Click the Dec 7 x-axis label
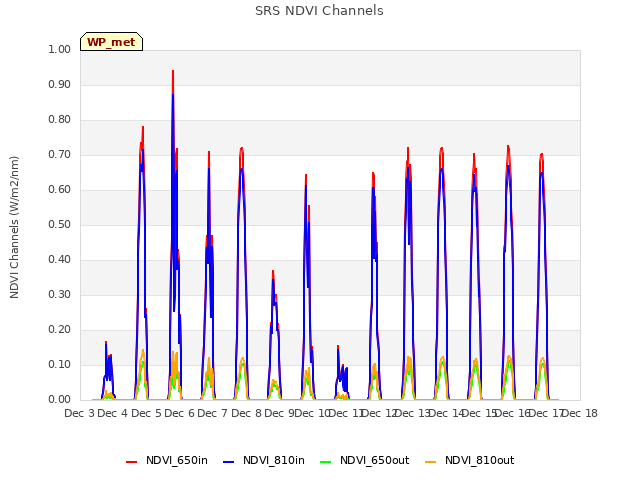The image size is (640, 480). [x=213, y=413]
